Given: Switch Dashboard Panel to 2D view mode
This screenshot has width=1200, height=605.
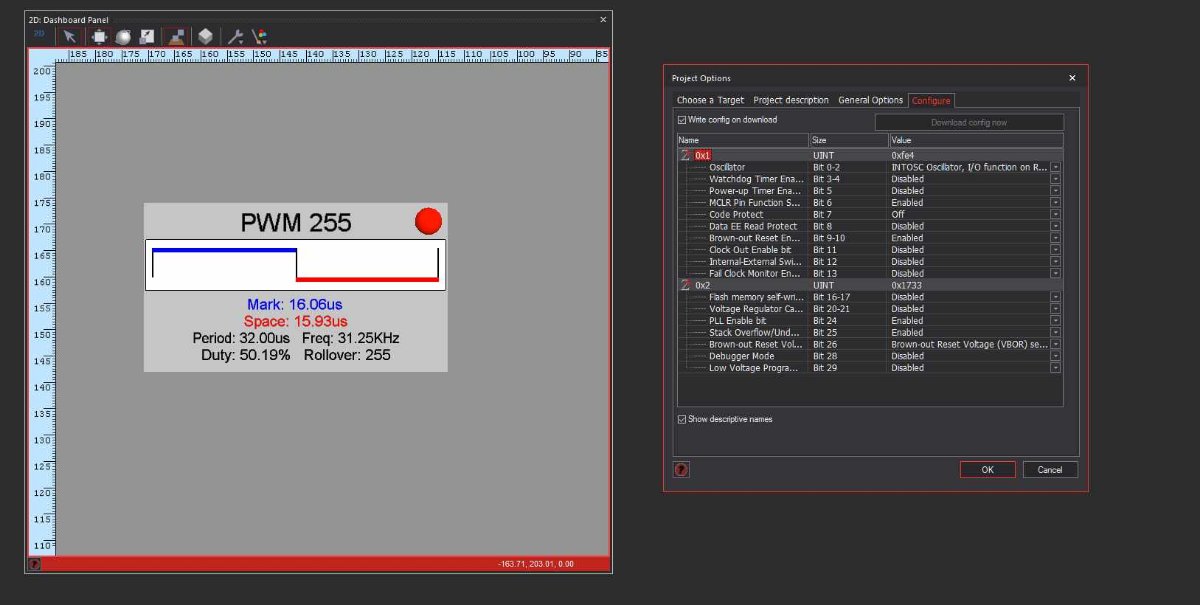Looking at the screenshot, I should [x=39, y=35].
